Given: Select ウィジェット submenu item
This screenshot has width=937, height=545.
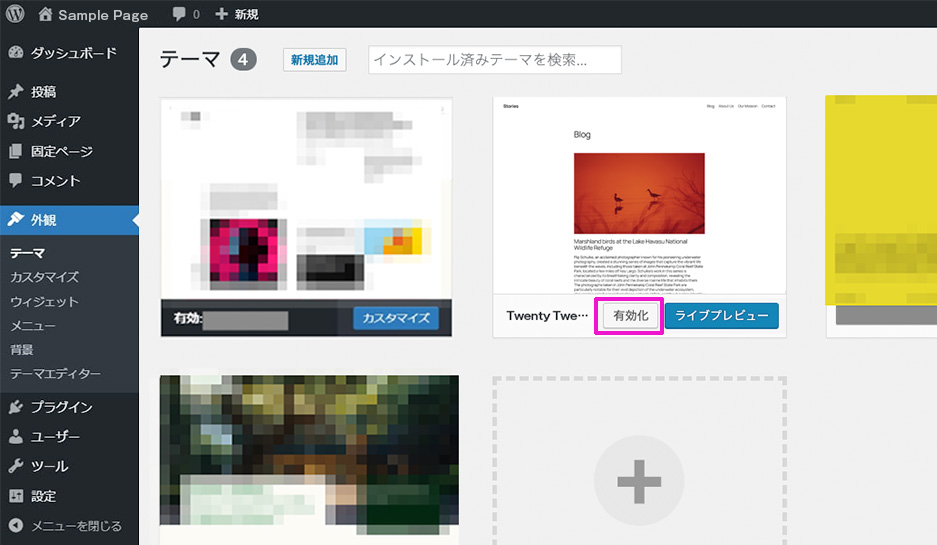Looking at the screenshot, I should (x=44, y=301).
